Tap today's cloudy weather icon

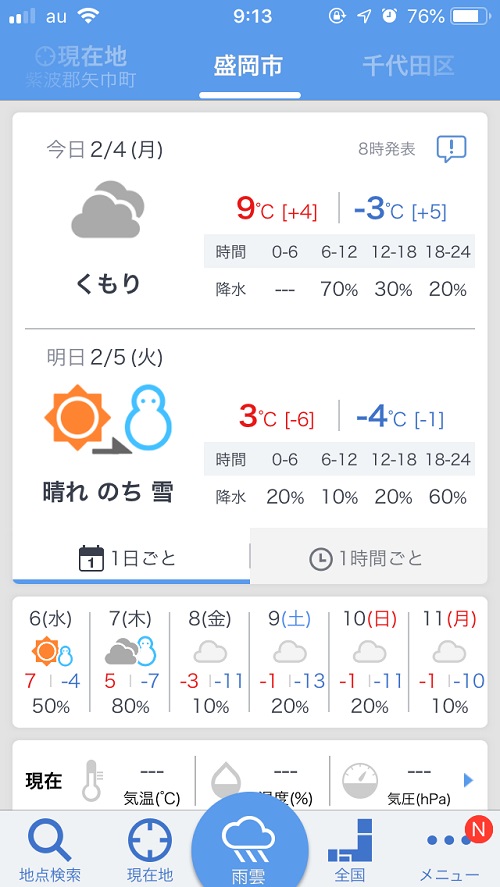[x=107, y=209]
